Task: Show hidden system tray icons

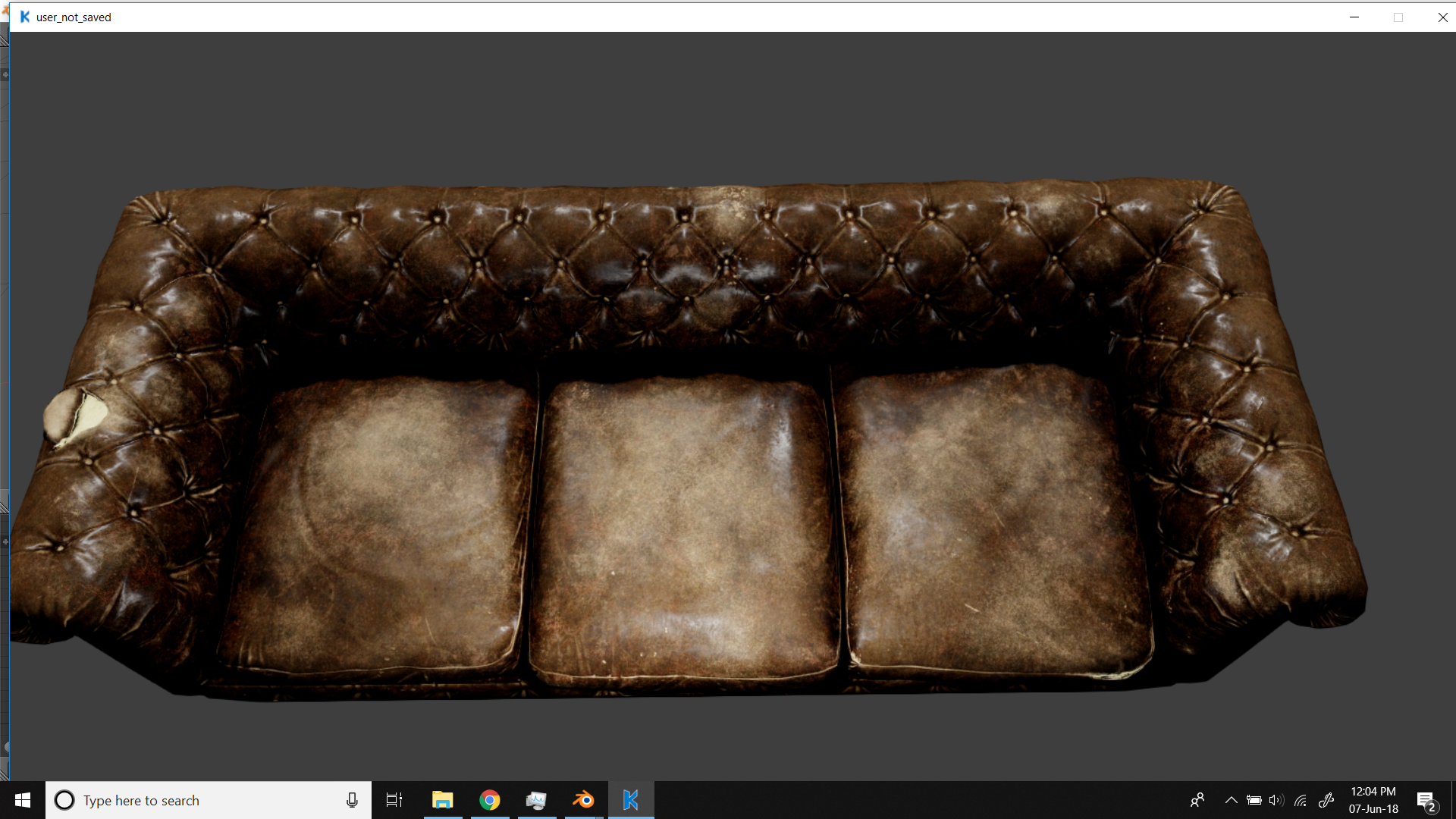Action: coord(1232,800)
